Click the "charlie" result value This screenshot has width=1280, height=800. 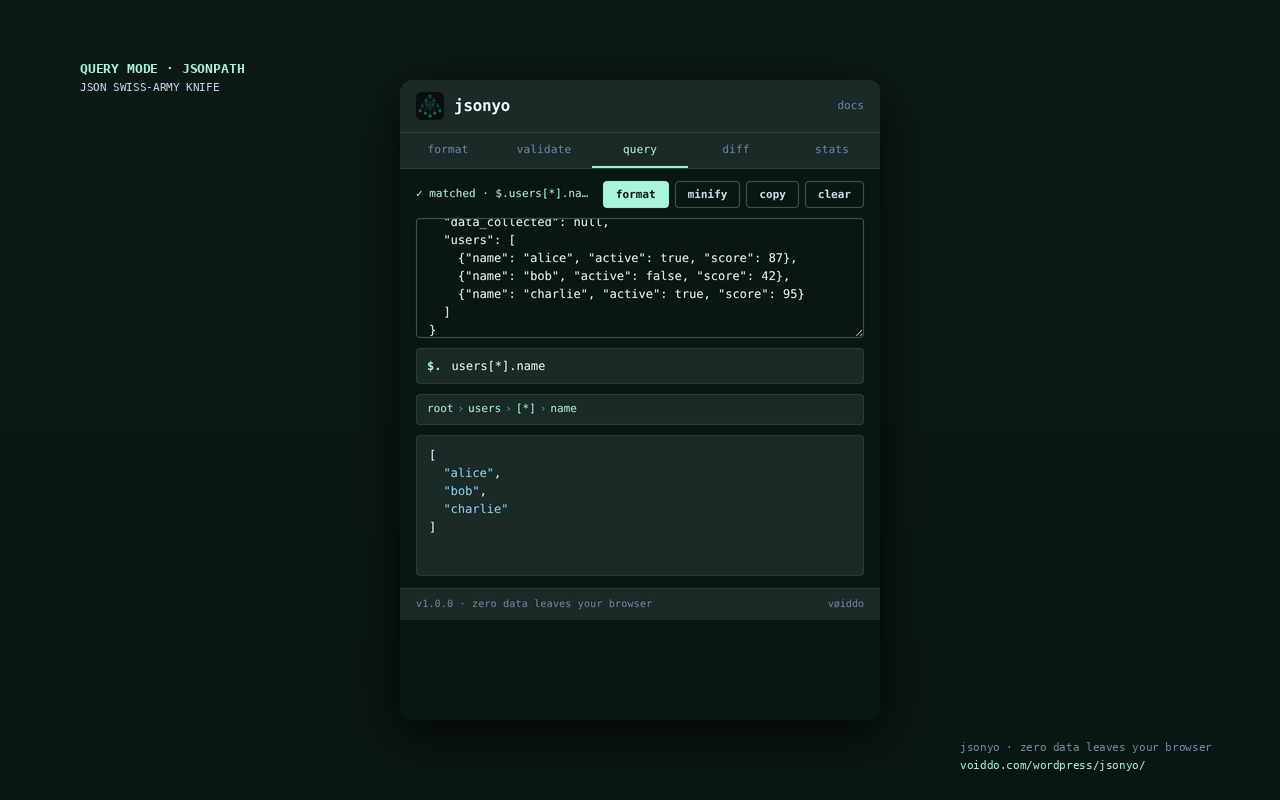point(476,509)
